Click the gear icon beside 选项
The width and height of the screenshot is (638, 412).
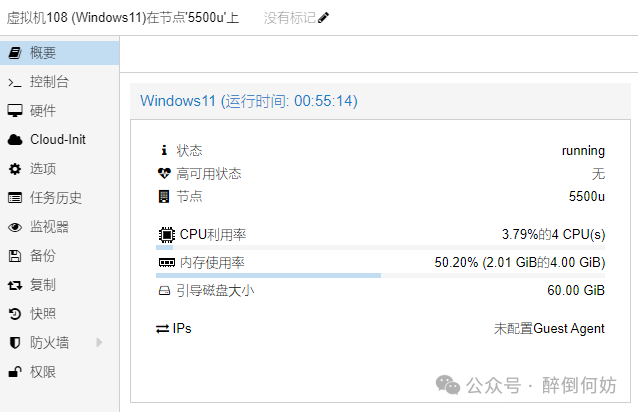[15, 169]
